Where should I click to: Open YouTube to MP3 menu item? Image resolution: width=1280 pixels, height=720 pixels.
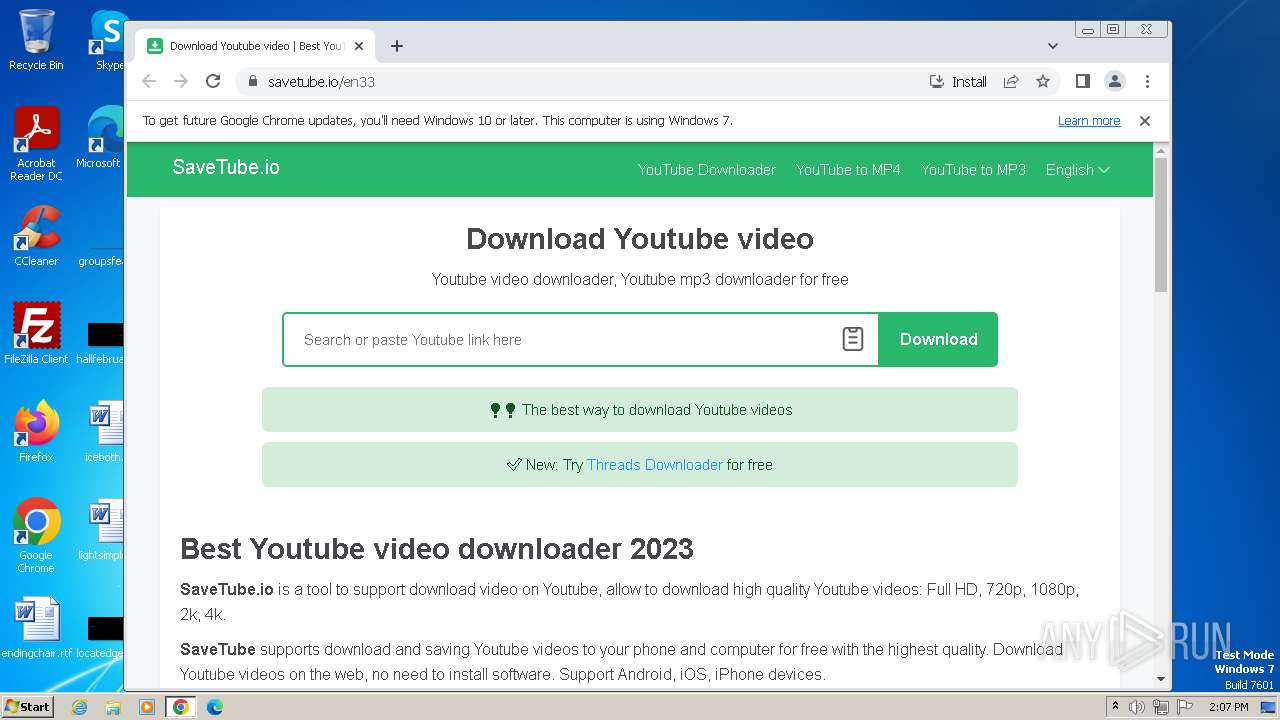tap(973, 170)
